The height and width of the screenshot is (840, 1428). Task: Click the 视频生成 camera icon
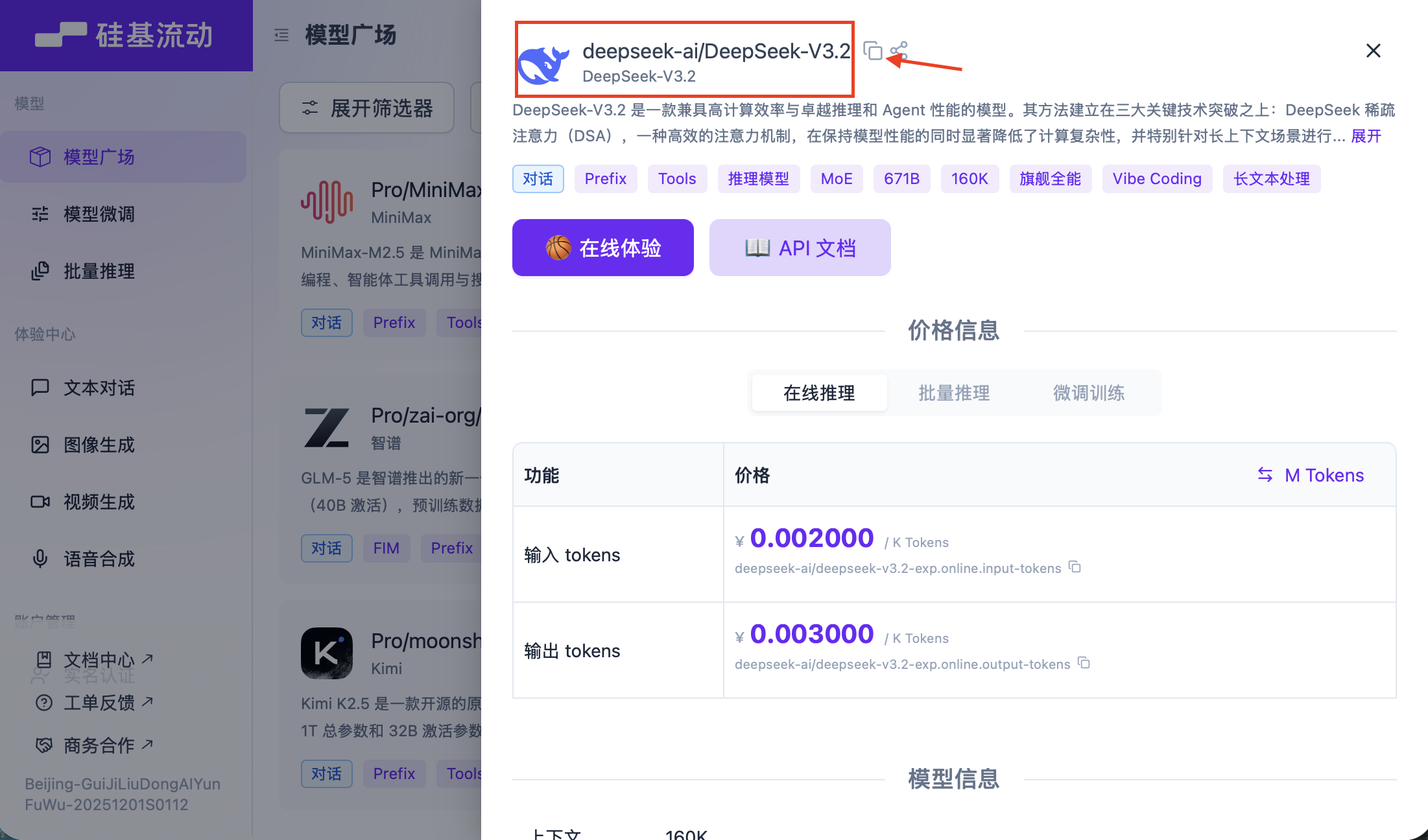40,502
